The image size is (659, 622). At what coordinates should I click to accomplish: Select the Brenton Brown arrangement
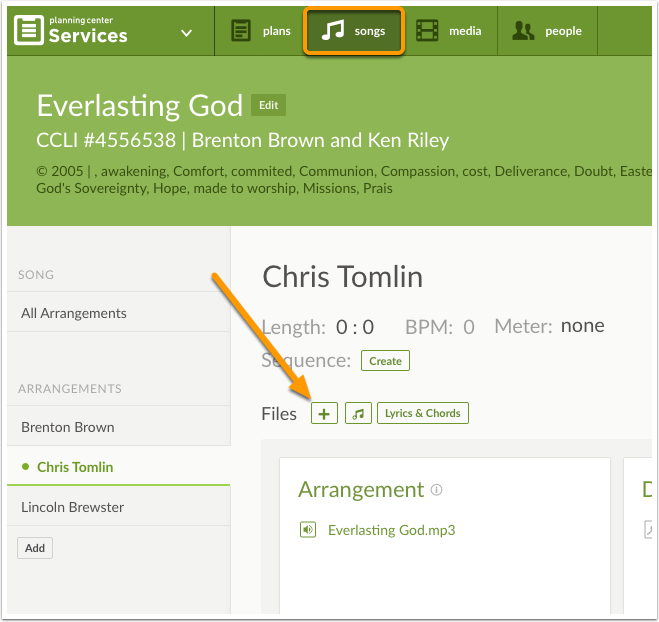click(119, 427)
